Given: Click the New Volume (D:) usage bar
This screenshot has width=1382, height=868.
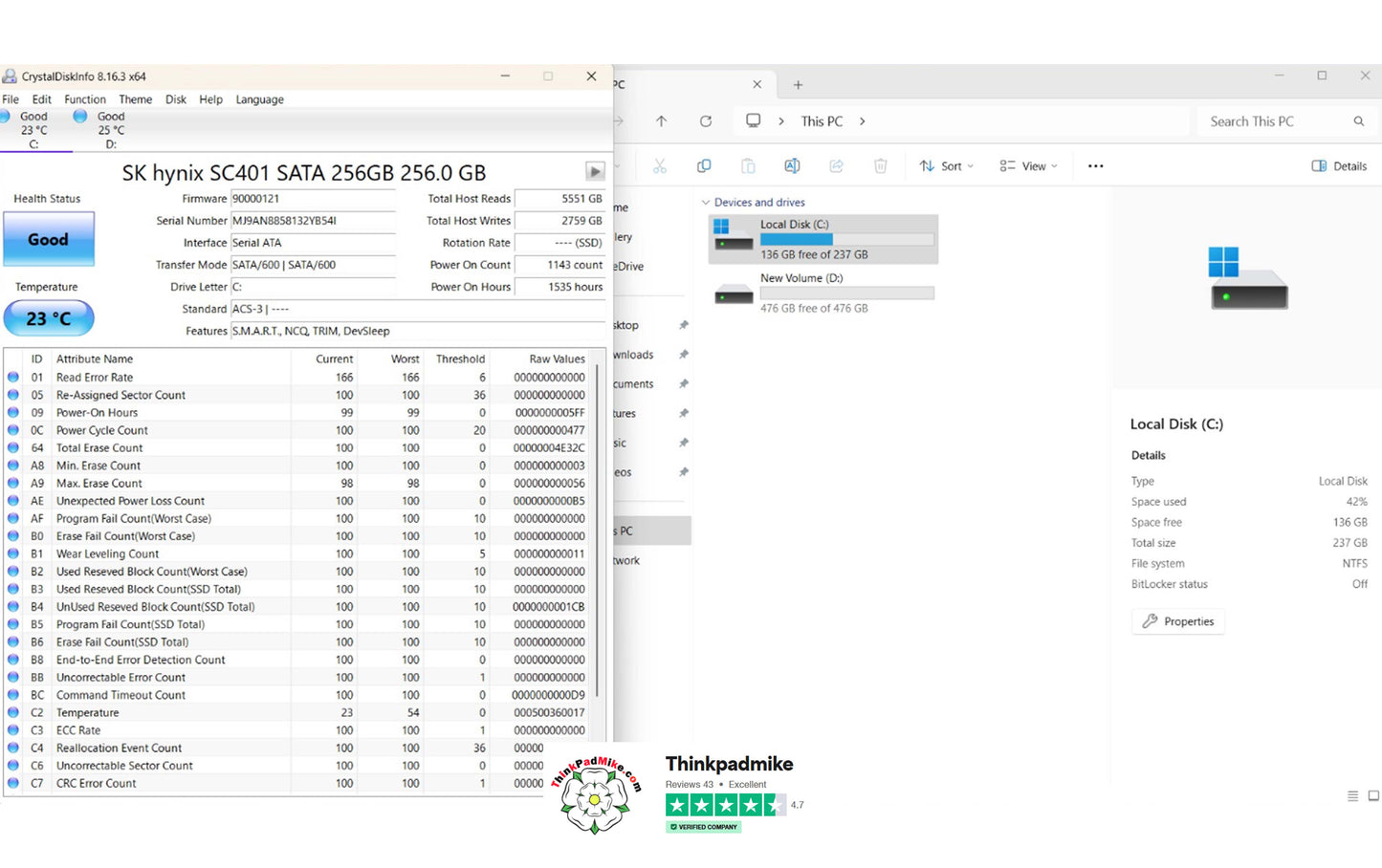Looking at the screenshot, I should [846, 293].
